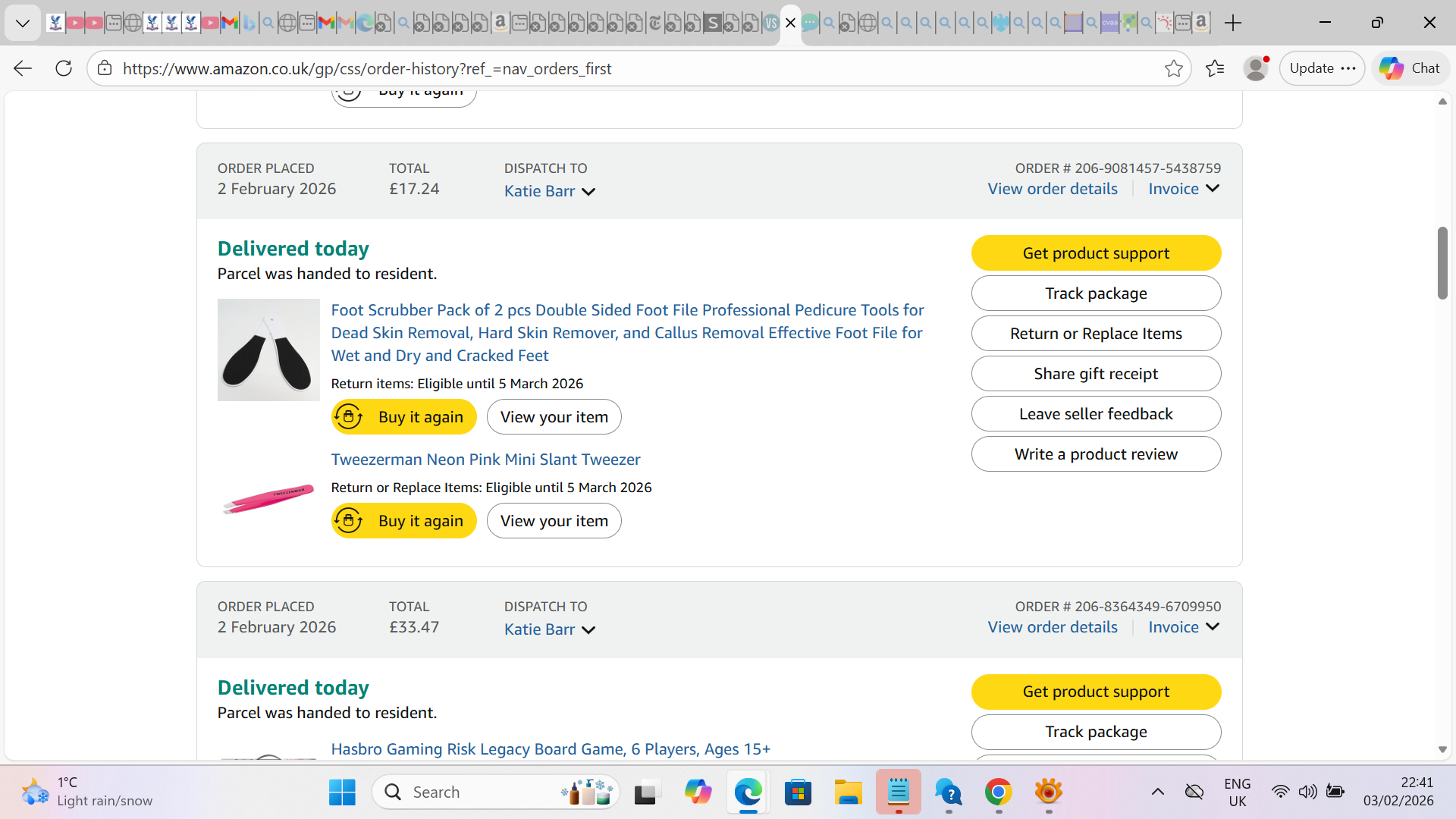1456x819 pixels.
Task: Click Return or Replace Items button
Action: coord(1096,334)
